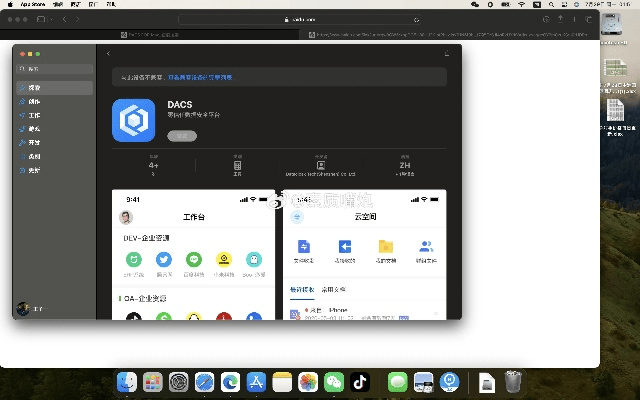The image size is (640, 400).
Task: Open TikTok from the Dock
Action: pyautogui.click(x=360, y=382)
